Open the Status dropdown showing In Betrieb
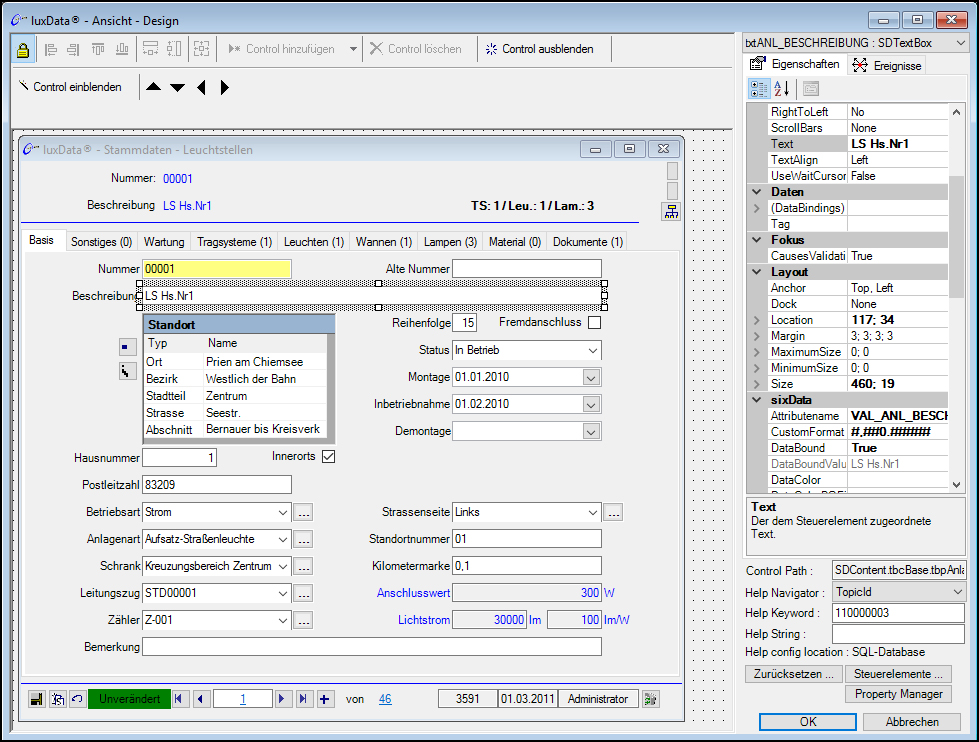Viewport: 979px width, 742px height. point(592,351)
